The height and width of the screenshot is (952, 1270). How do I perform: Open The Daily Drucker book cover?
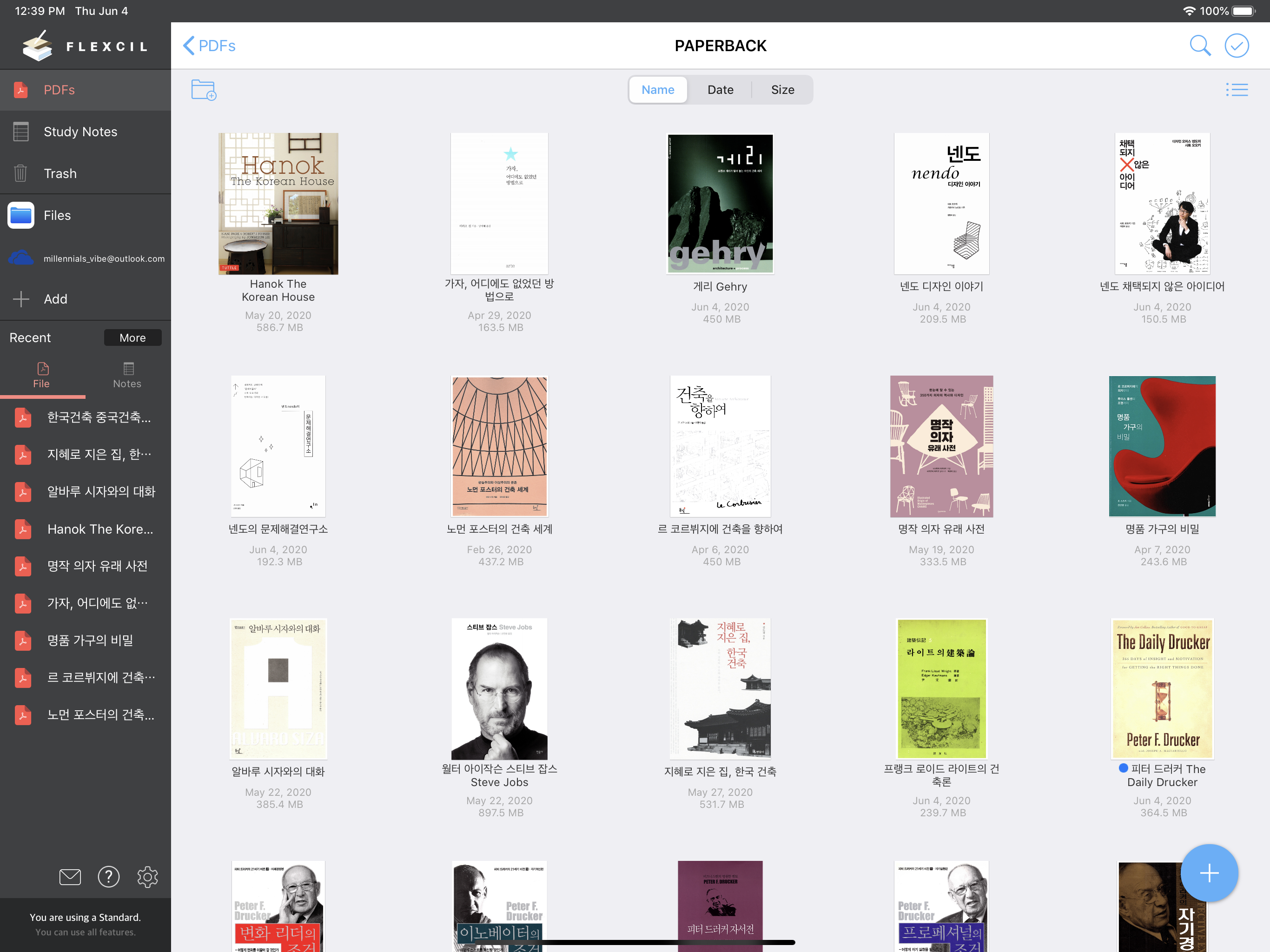(x=1162, y=689)
